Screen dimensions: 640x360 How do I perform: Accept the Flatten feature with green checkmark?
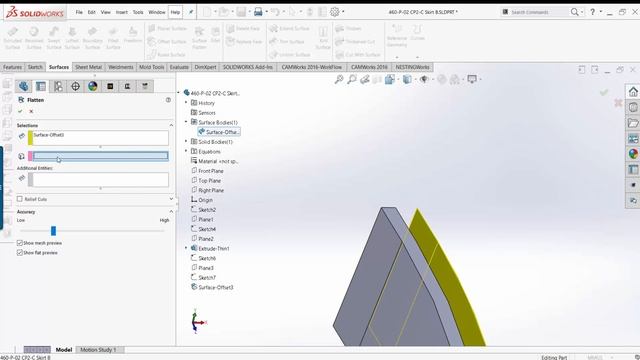(20, 111)
